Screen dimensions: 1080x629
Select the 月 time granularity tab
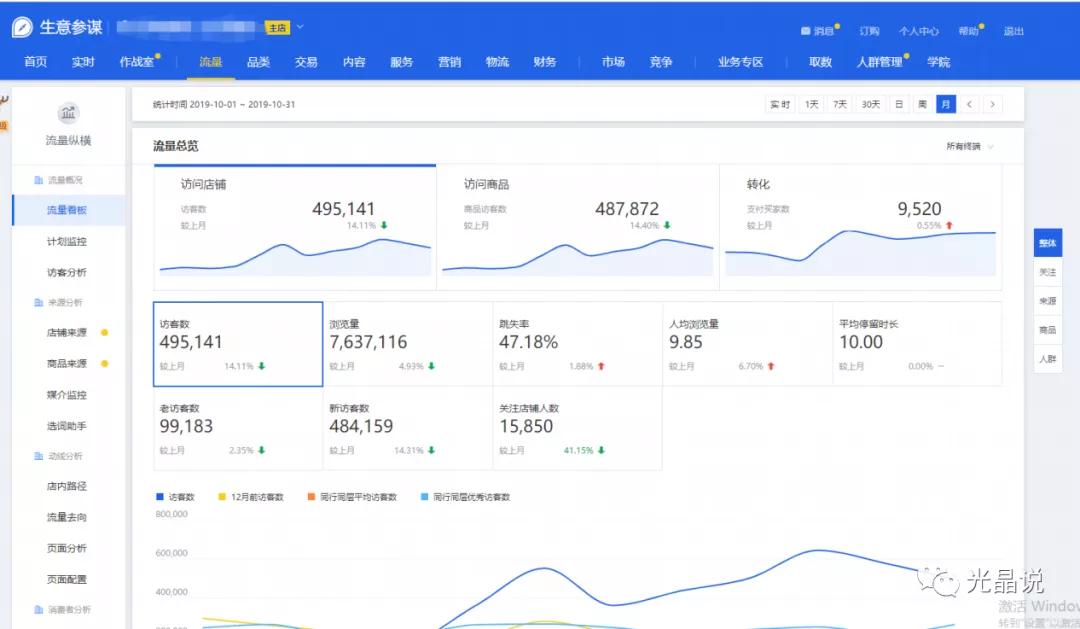click(944, 103)
